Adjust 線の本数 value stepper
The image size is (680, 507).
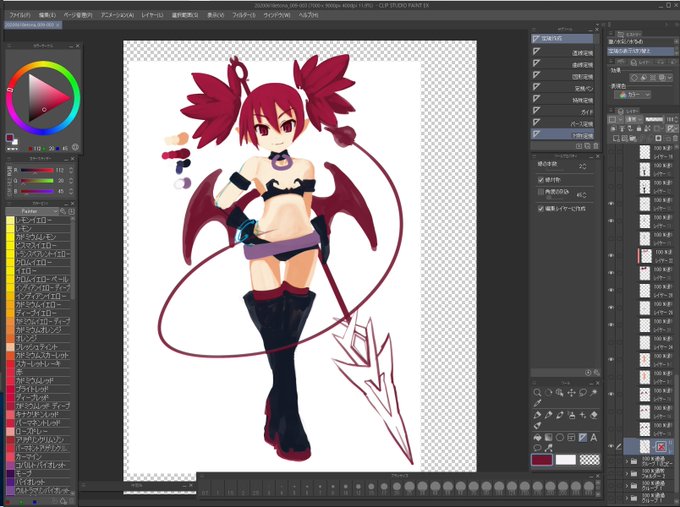pyautogui.click(x=583, y=166)
